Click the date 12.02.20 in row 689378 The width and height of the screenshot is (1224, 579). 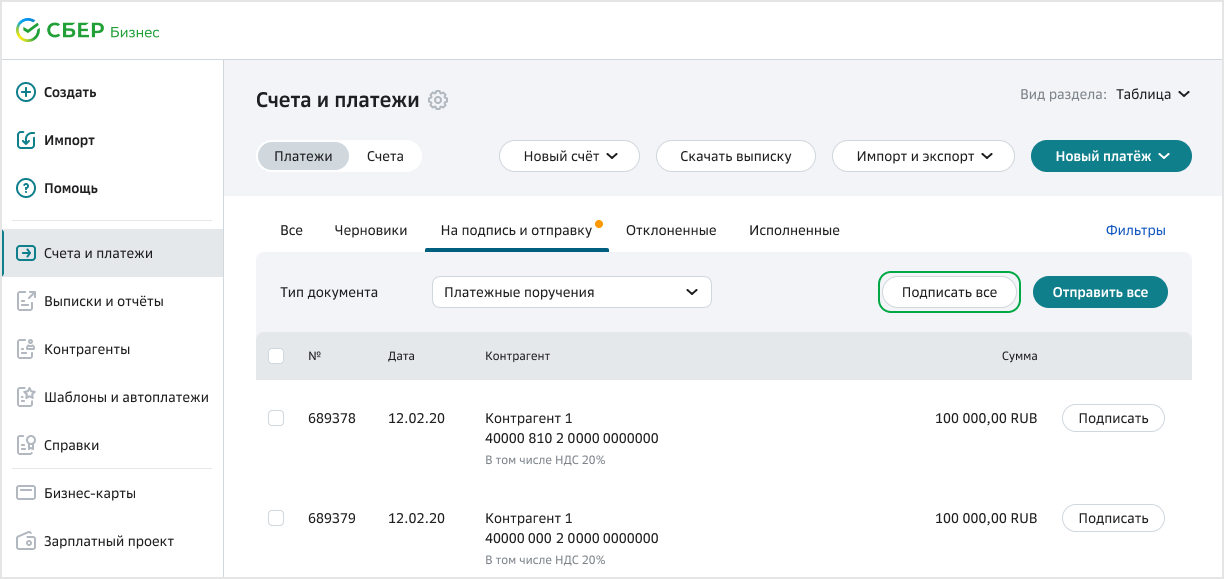pyautogui.click(x=416, y=418)
